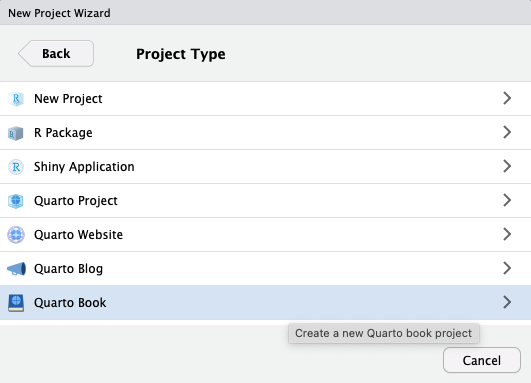Click the Quarto Project cube icon

[16, 201]
